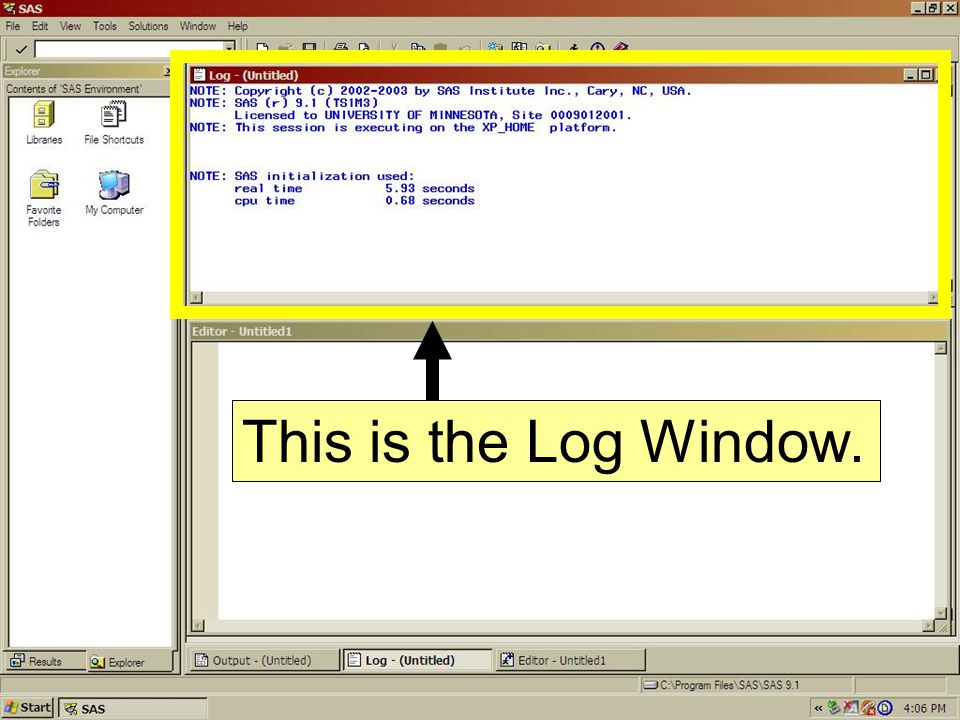The image size is (960, 720).
Task: Click 'SAS initialization used:' log line
Action: [324, 176]
